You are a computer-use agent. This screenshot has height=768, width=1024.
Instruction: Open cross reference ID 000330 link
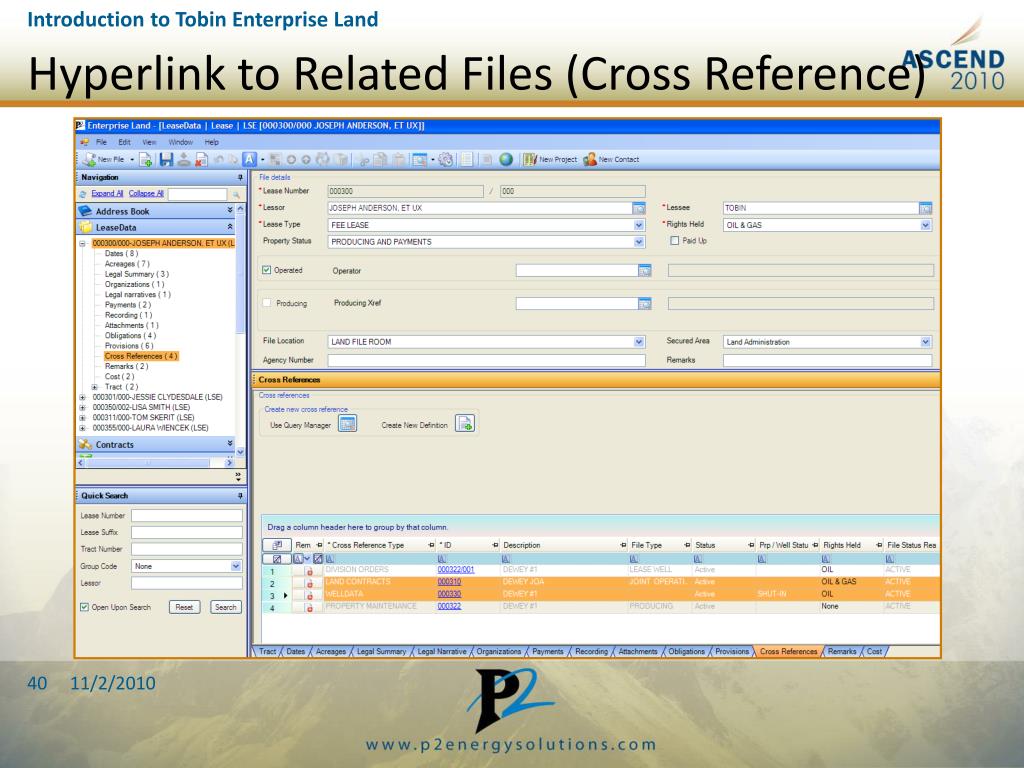449,594
